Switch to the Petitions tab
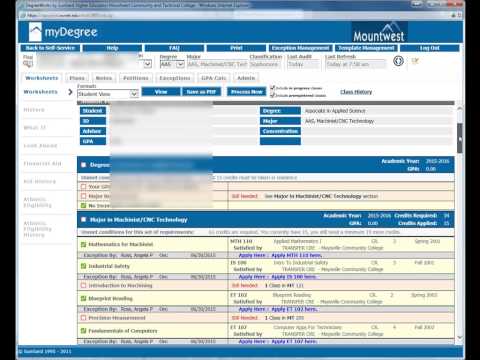The height and width of the screenshot is (360, 480). coord(136,78)
